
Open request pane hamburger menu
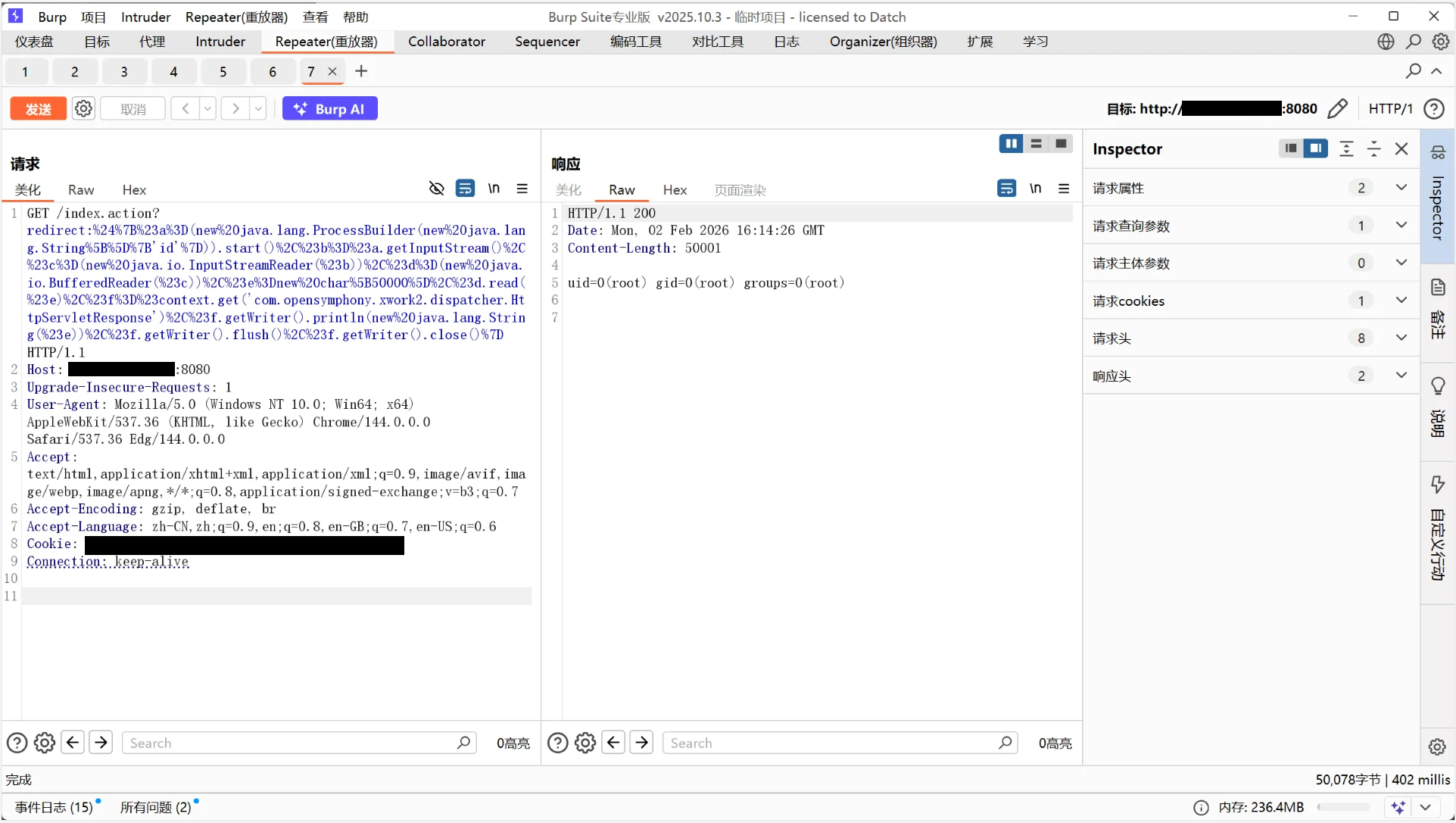click(522, 189)
